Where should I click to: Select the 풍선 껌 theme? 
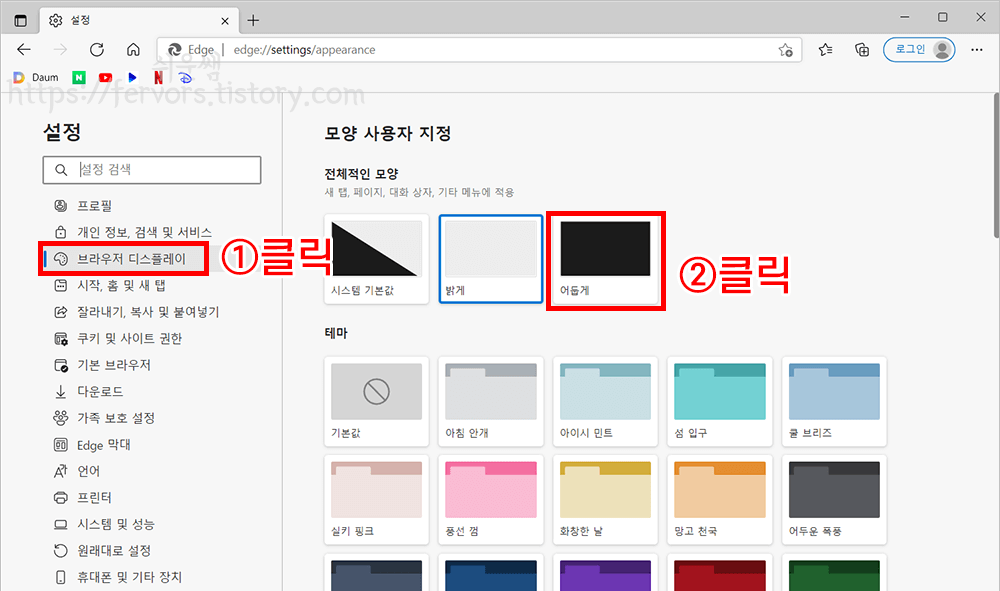[x=491, y=500]
